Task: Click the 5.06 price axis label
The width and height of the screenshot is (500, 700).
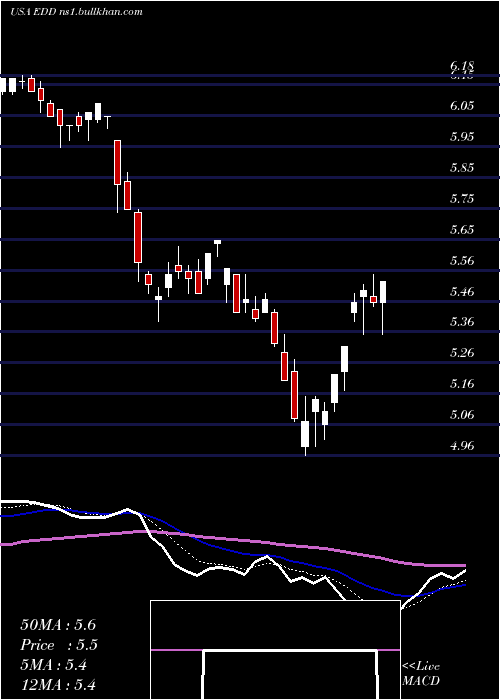Action: click(462, 415)
